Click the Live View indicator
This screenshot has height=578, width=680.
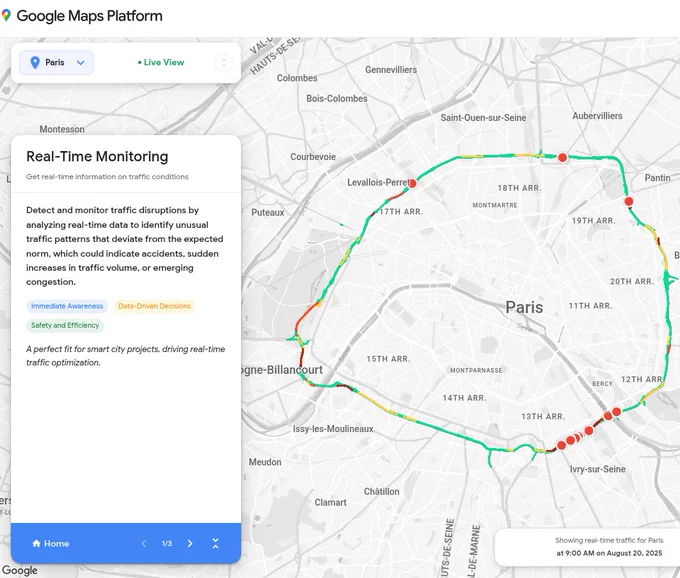click(161, 62)
